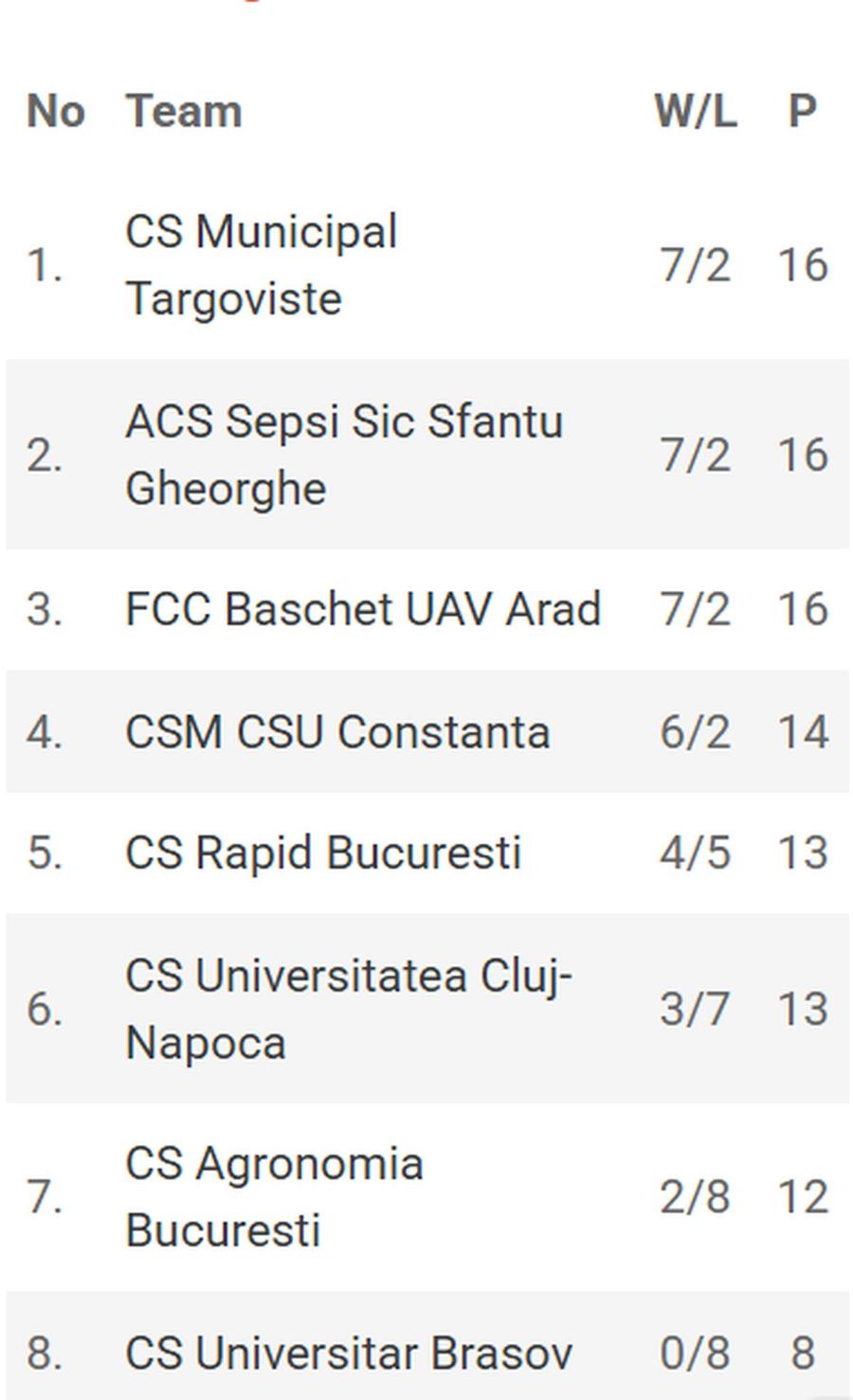The width and height of the screenshot is (853, 1400).
Task: Select the CS Universitar Brasov team
Action: [x=349, y=1353]
